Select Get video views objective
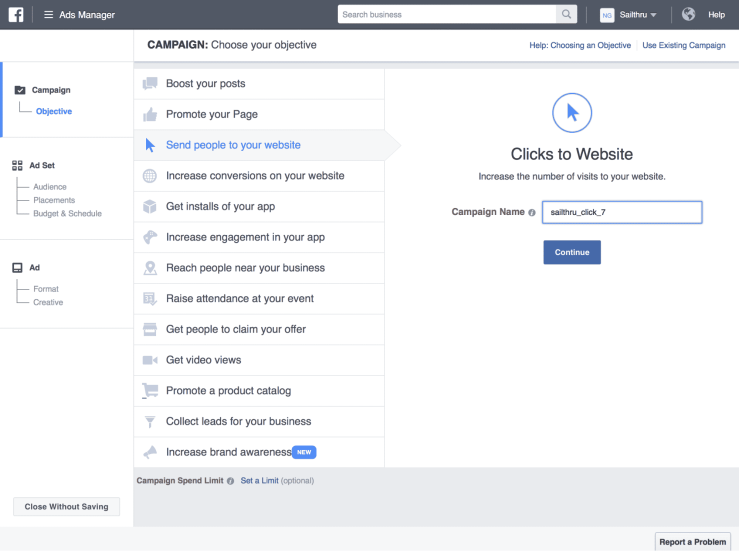This screenshot has width=739, height=551. click(x=203, y=360)
